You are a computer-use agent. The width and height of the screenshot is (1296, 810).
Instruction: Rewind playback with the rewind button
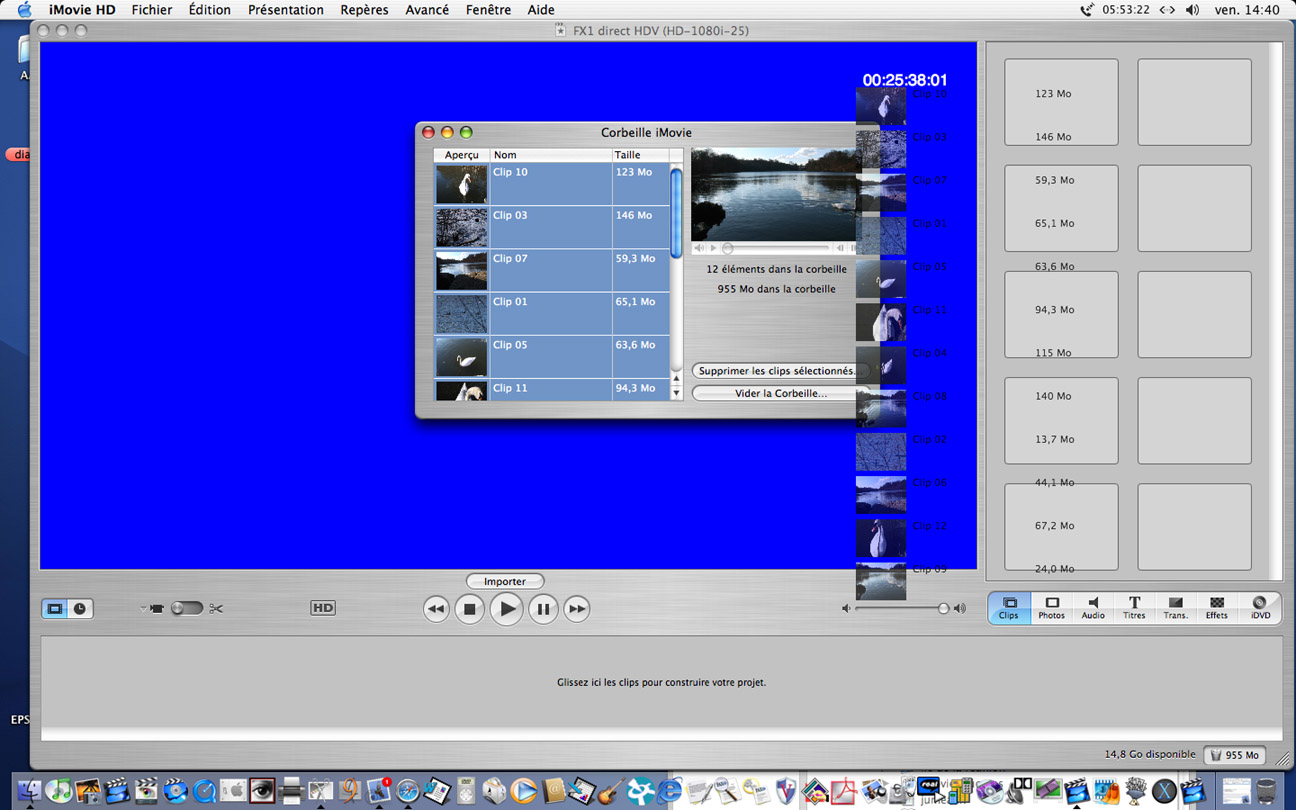click(x=436, y=608)
